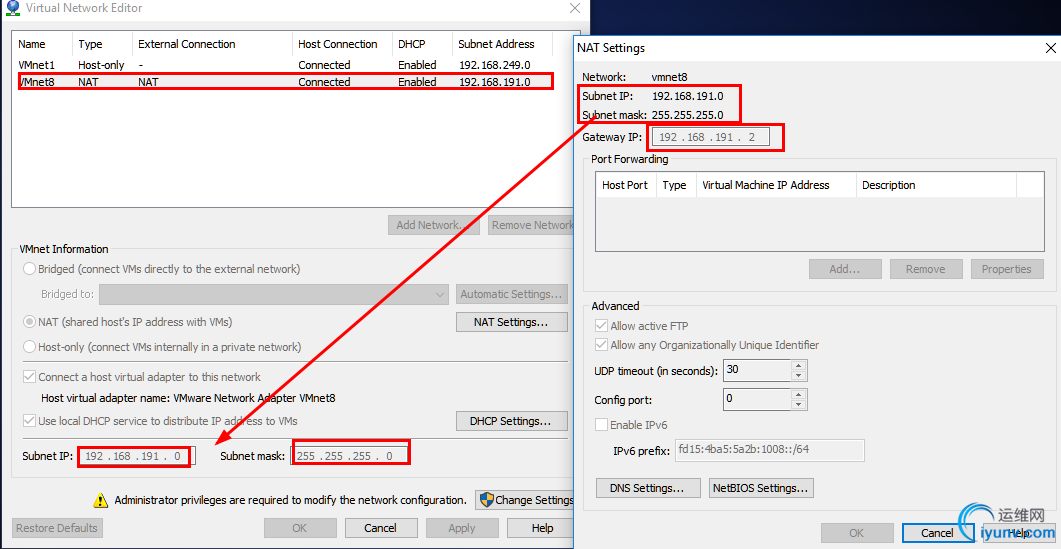Click Add Network button
Image resolution: width=1061 pixels, height=549 pixels.
pos(434,225)
